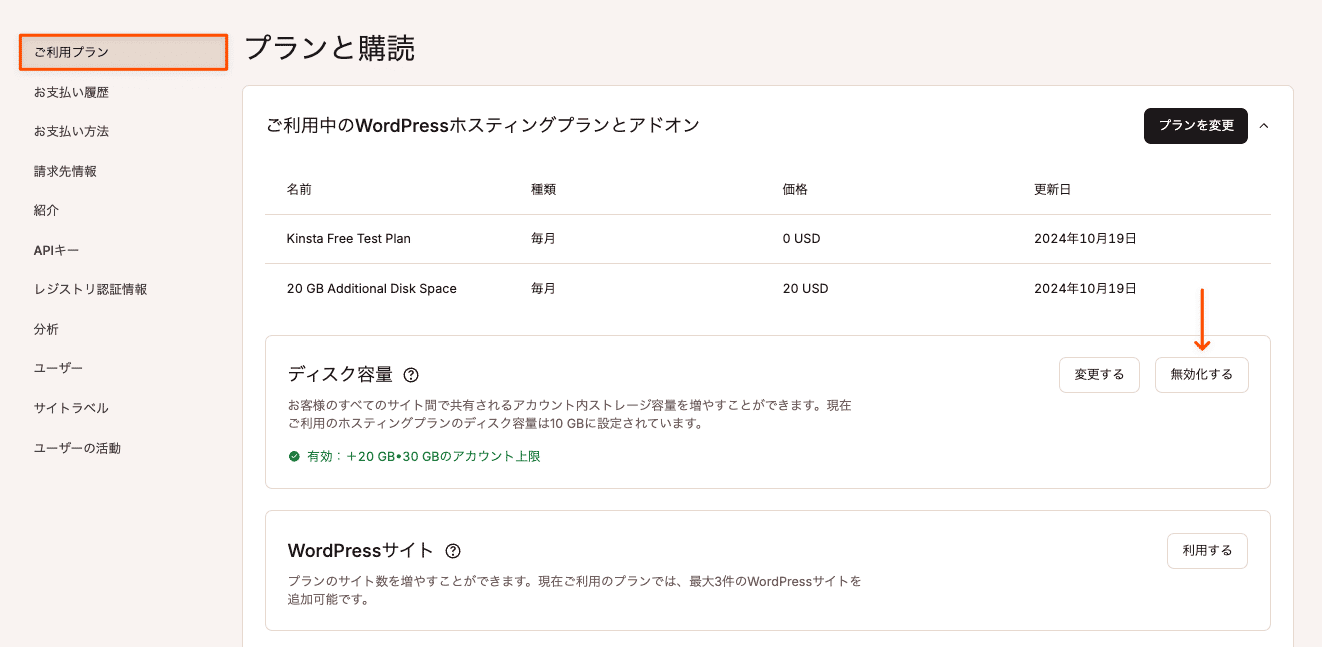Open ユーザーの活動 in the sidebar

point(77,448)
